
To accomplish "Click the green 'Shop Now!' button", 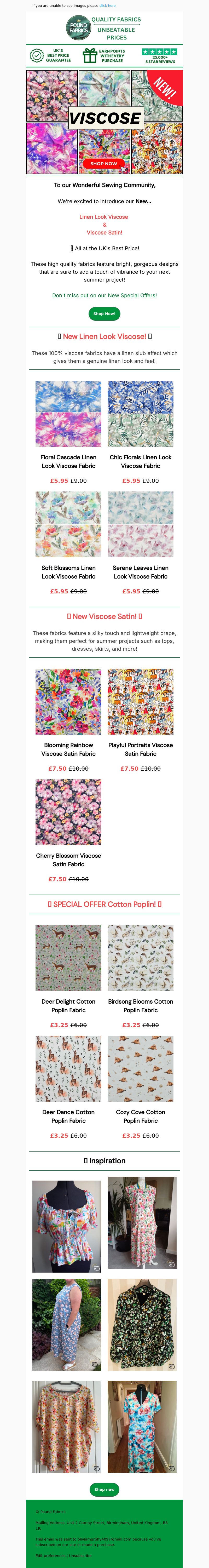I will click(104, 313).
